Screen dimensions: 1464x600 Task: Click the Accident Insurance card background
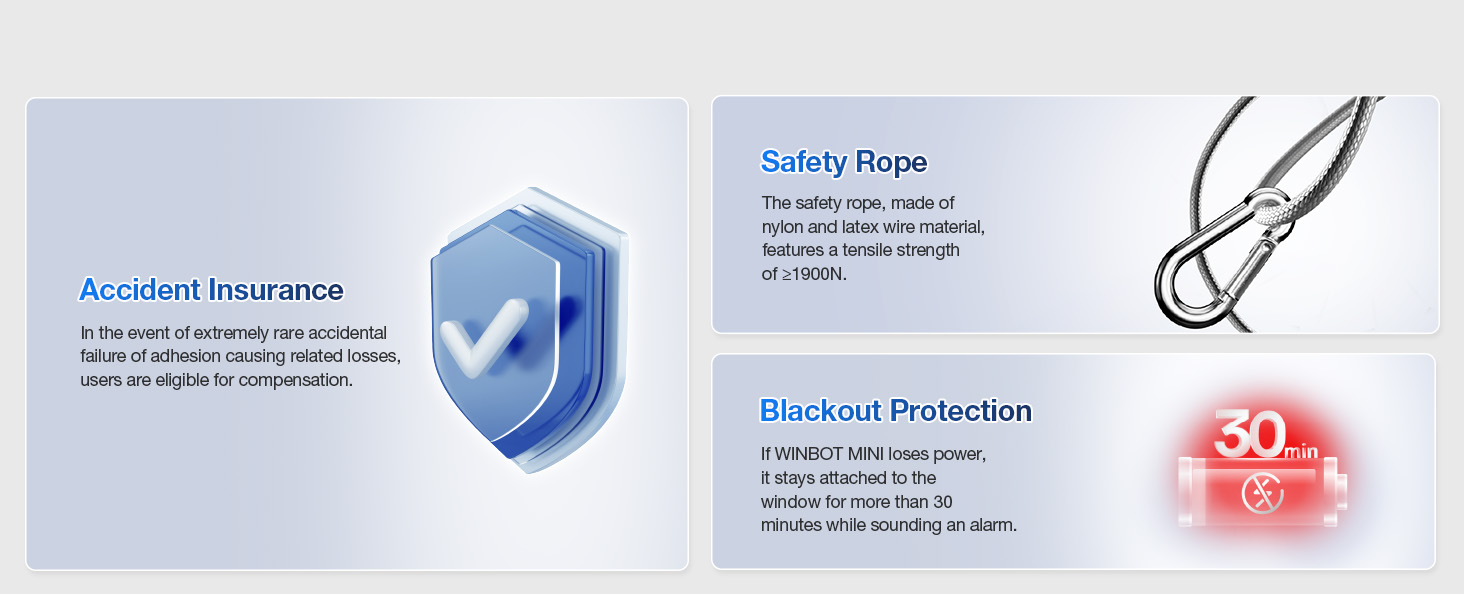click(x=357, y=333)
